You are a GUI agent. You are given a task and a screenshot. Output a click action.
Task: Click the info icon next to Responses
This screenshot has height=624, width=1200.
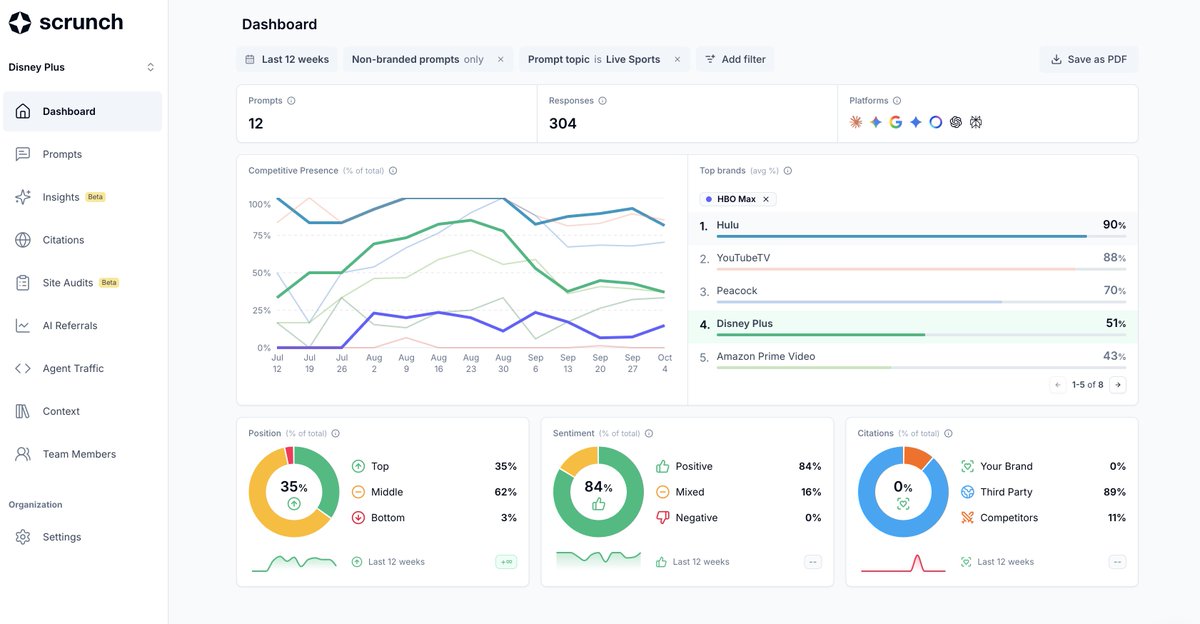[602, 101]
